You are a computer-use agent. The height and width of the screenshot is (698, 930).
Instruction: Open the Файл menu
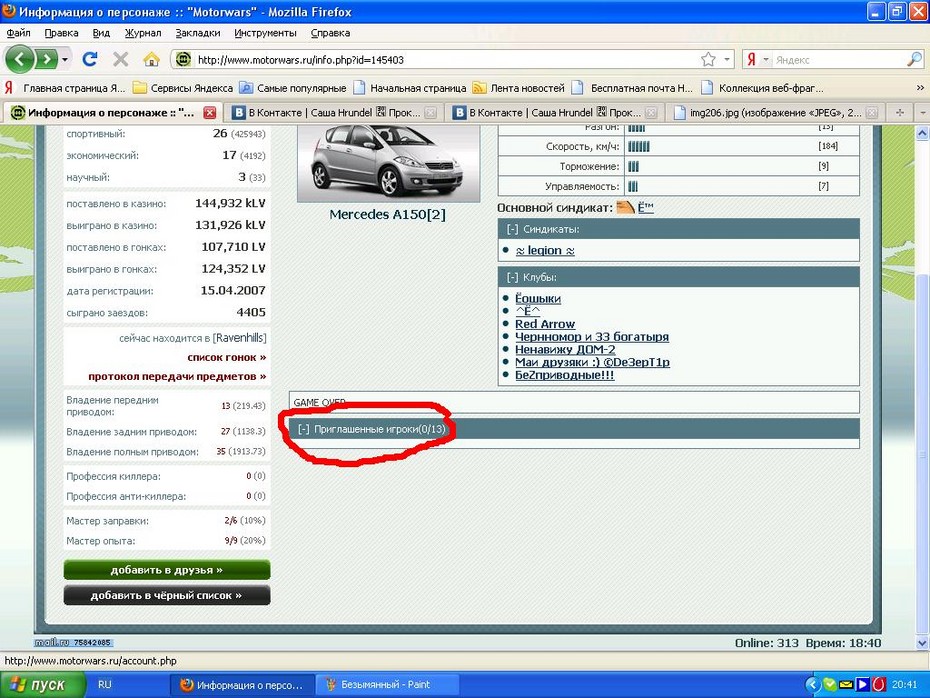pos(18,33)
